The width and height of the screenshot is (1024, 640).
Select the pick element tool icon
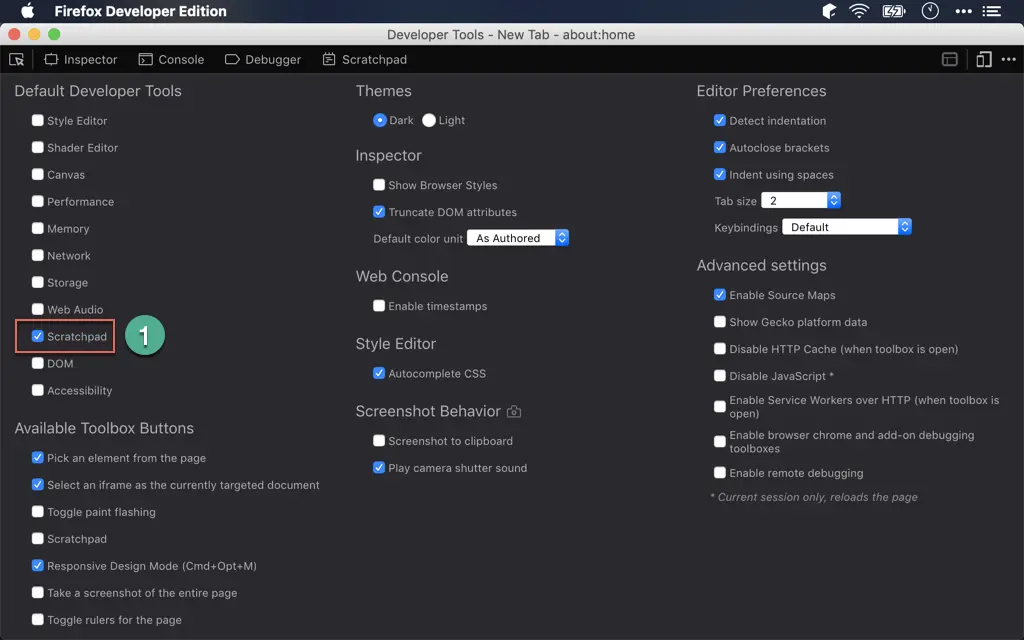click(x=16, y=59)
